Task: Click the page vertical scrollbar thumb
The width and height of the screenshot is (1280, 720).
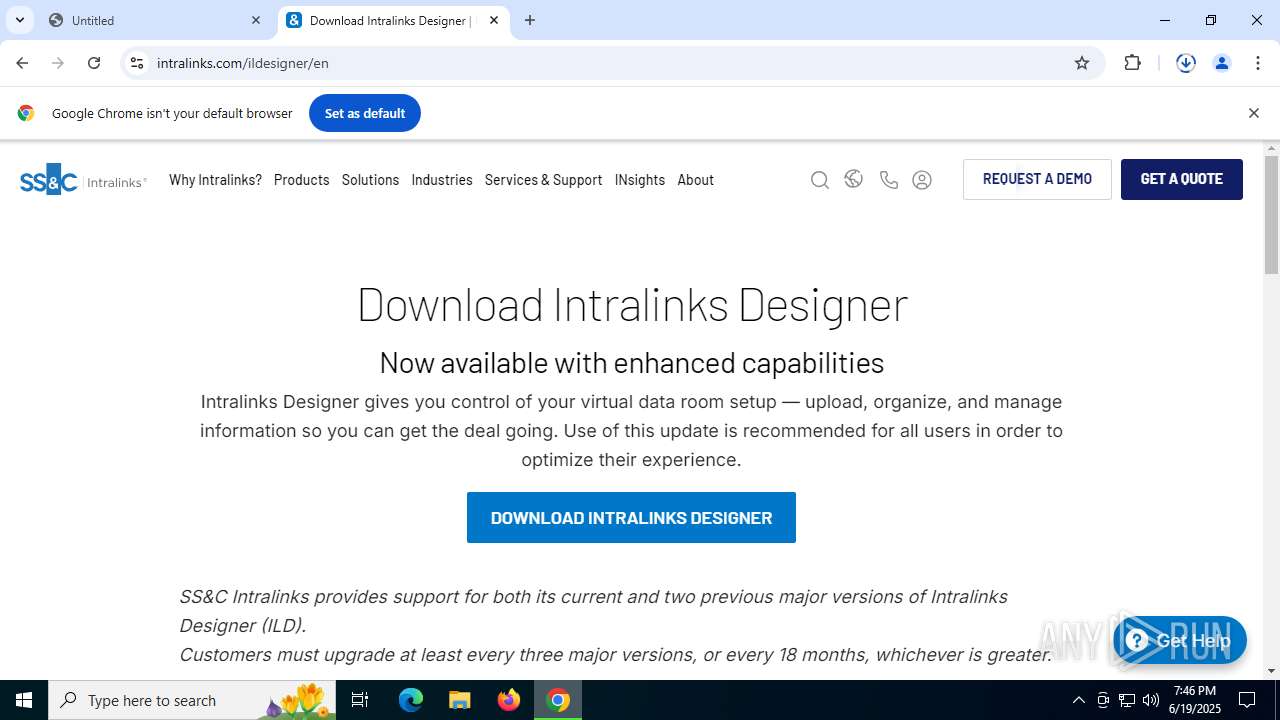Action: [x=1271, y=214]
